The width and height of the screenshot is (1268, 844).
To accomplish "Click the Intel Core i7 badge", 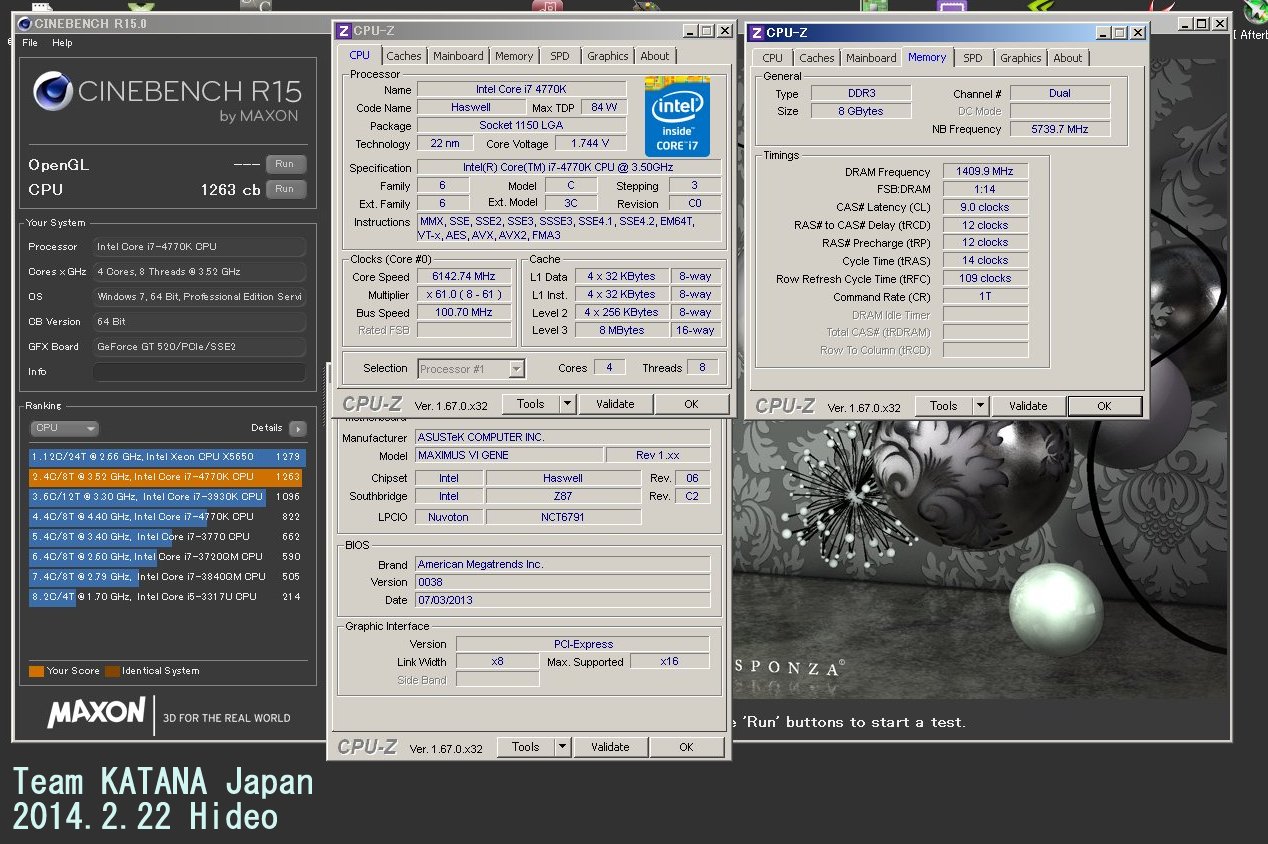I will pyautogui.click(x=677, y=119).
